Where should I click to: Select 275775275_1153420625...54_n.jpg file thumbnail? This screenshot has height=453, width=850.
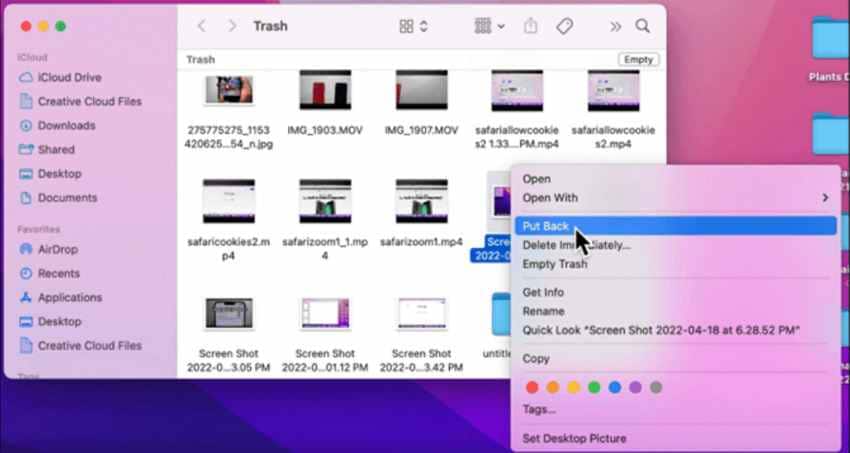point(228,90)
